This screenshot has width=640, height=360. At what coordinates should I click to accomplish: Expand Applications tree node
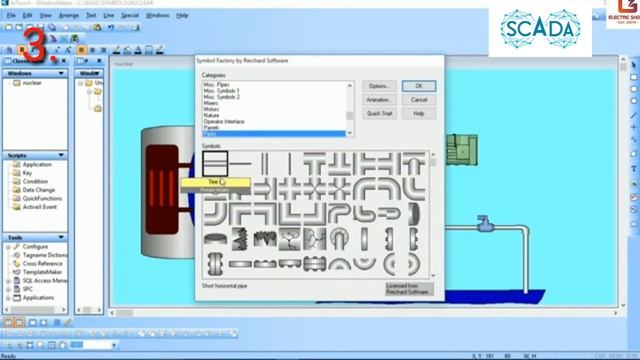(x=8, y=298)
